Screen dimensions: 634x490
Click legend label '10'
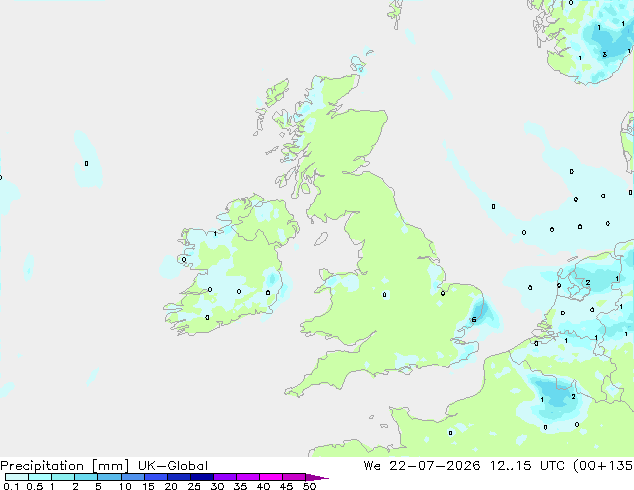[125, 486]
